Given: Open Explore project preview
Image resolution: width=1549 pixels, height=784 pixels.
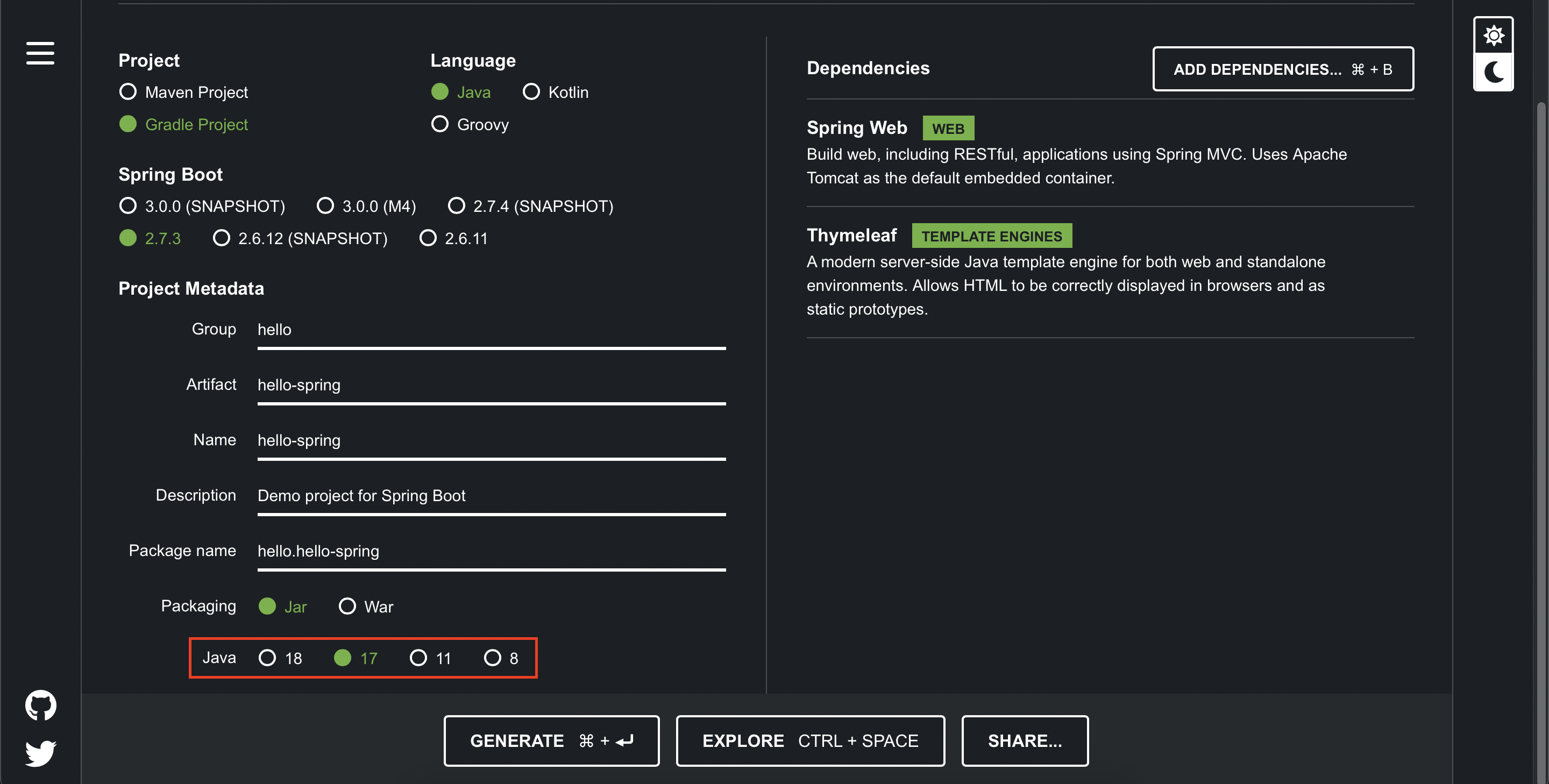Looking at the screenshot, I should (x=810, y=740).
